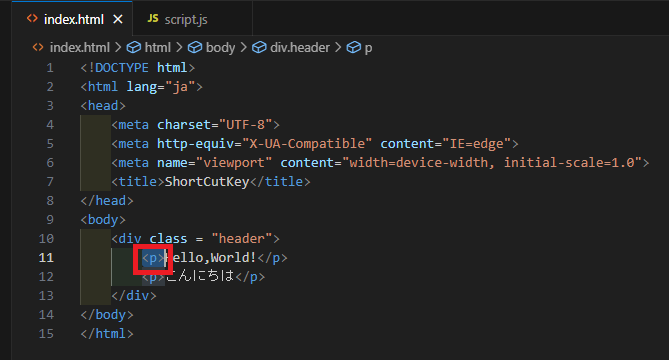The height and width of the screenshot is (360, 669).
Task: Click closing head tag on line 8
Action: (x=107, y=200)
